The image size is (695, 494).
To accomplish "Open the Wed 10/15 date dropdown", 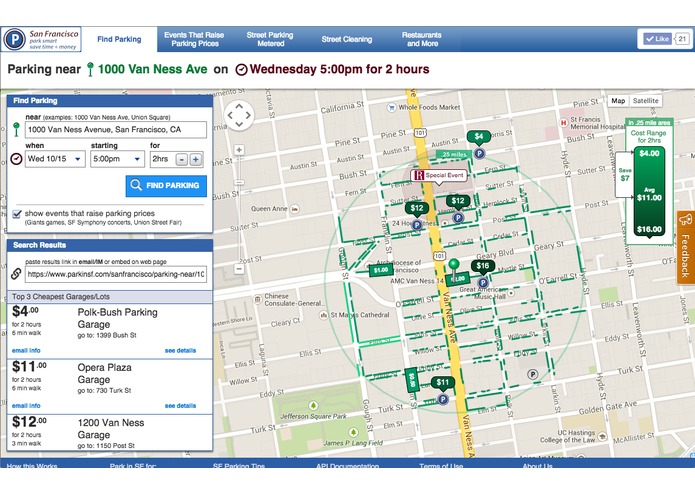I will tap(55, 159).
